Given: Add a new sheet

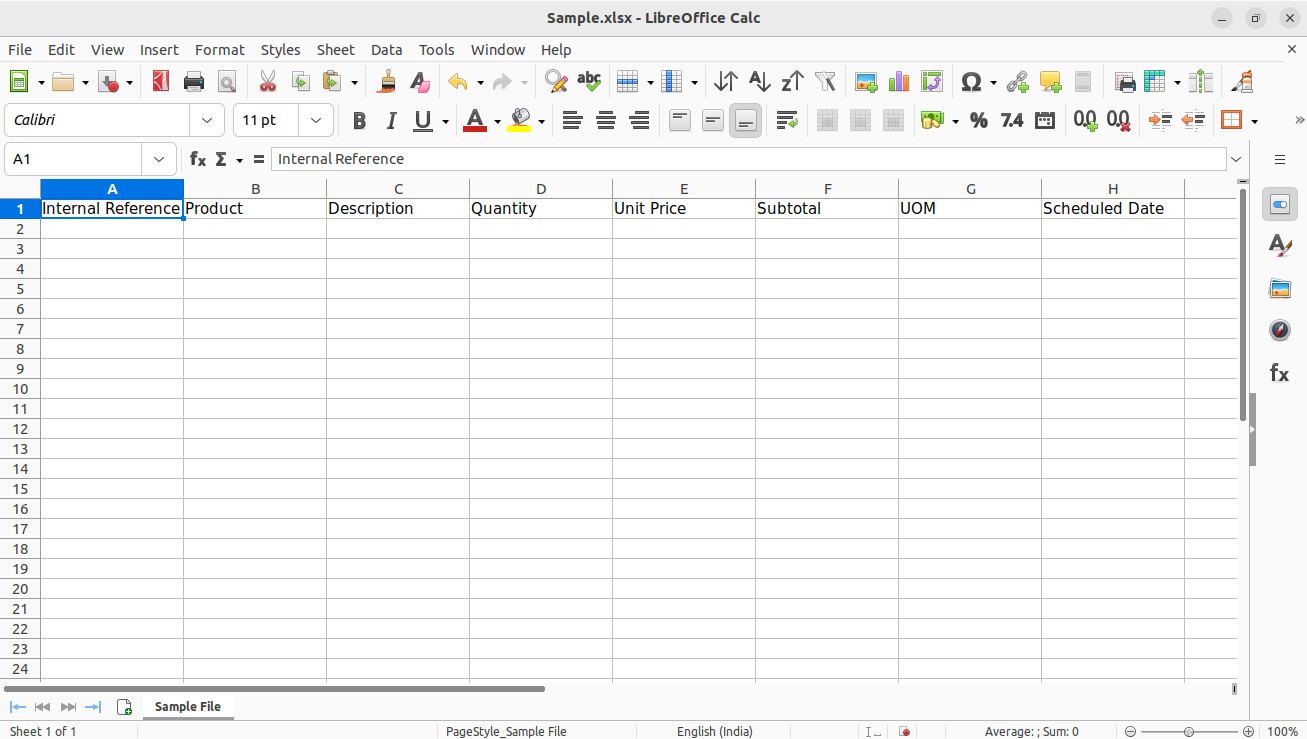Looking at the screenshot, I should 125,707.
